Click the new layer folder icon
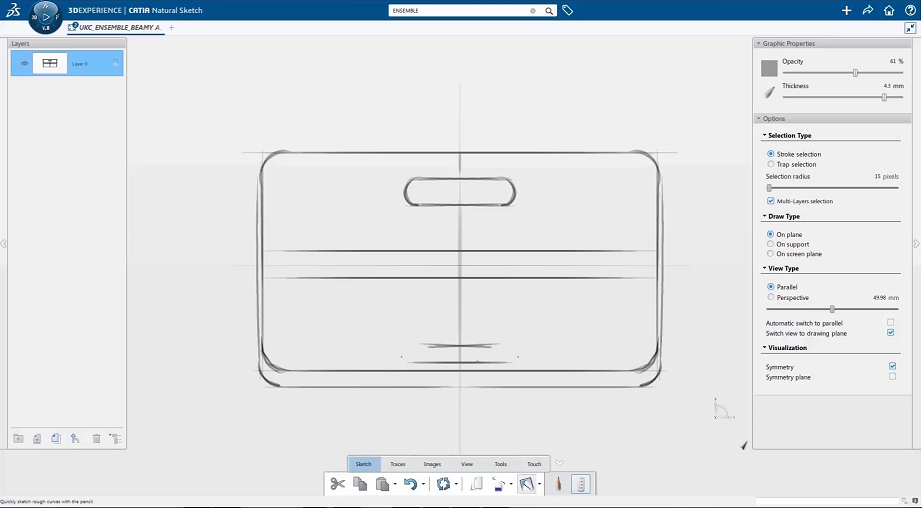Viewport: 922px width, 508px height. (x=18, y=438)
